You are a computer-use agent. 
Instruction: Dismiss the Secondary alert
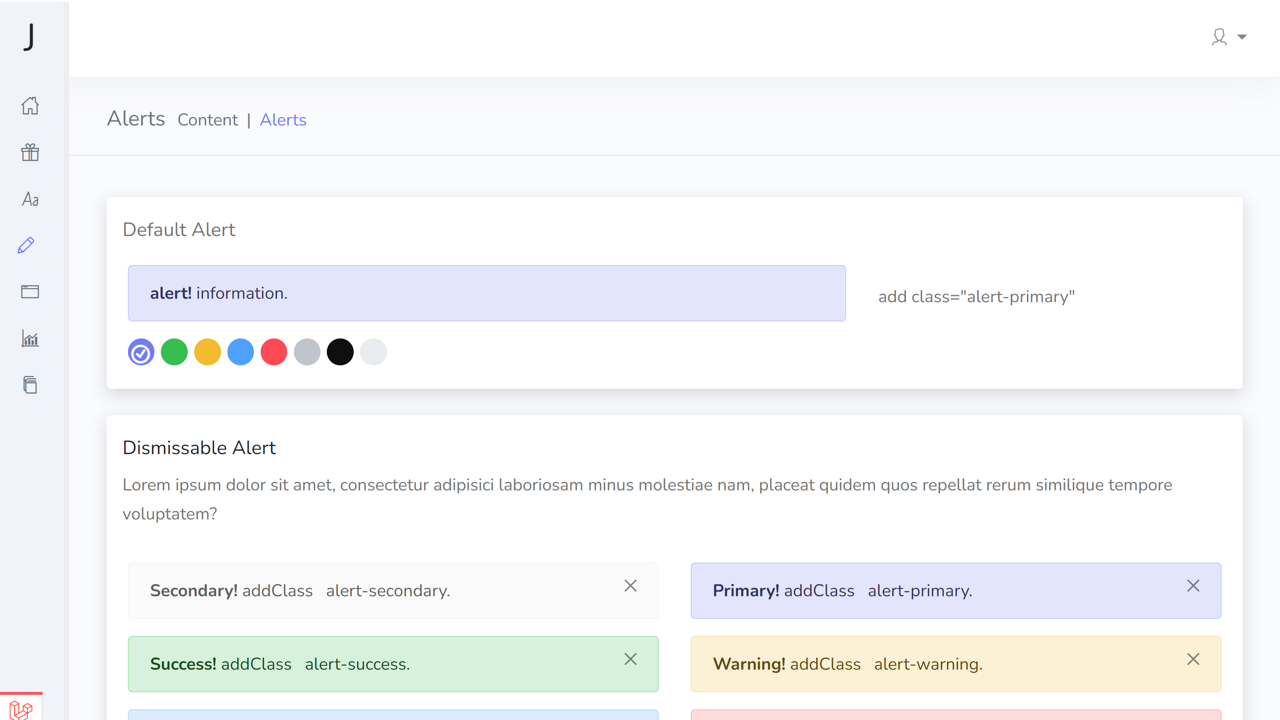point(630,585)
